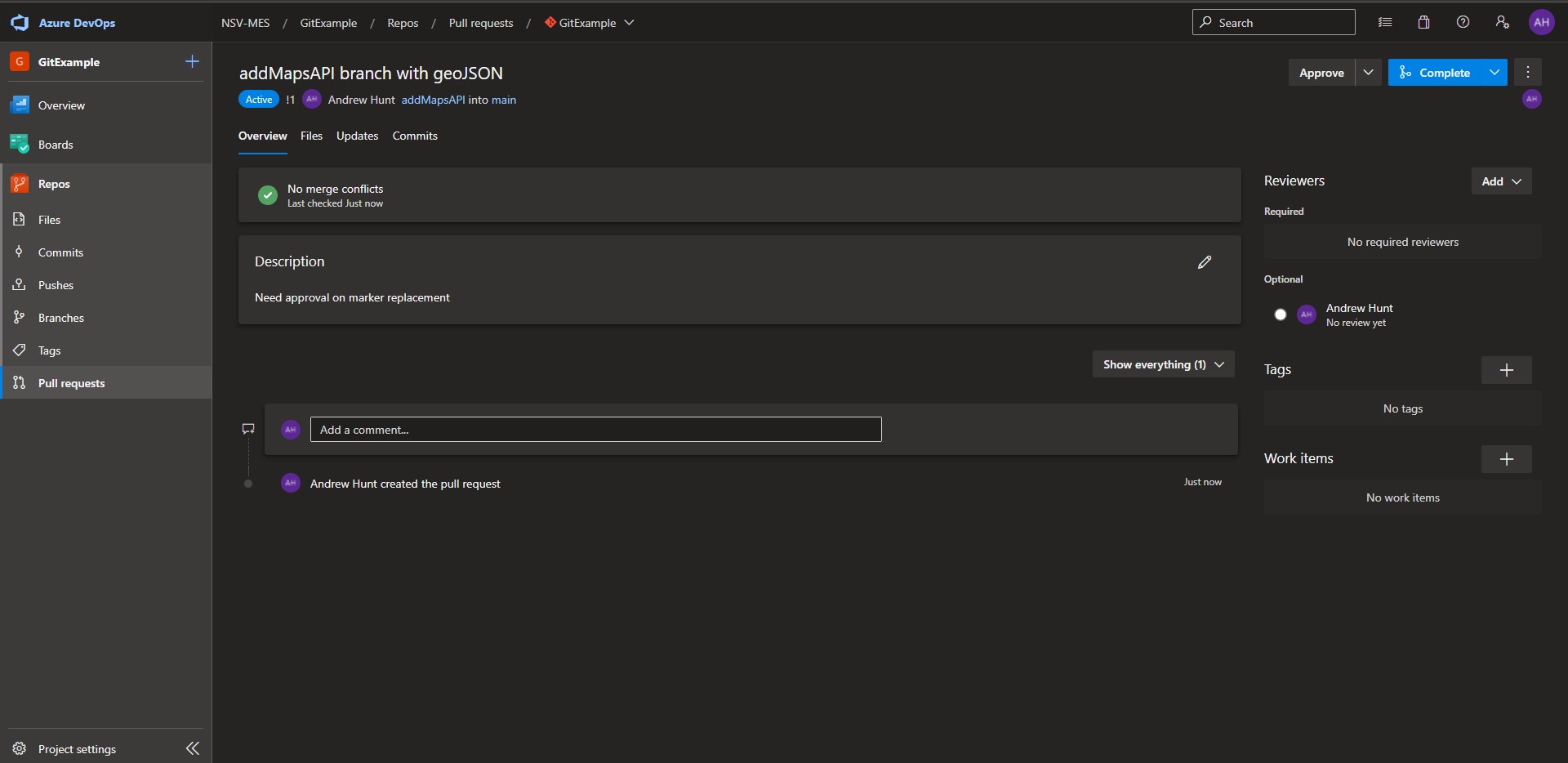Click the 'No work items' text

point(1402,498)
